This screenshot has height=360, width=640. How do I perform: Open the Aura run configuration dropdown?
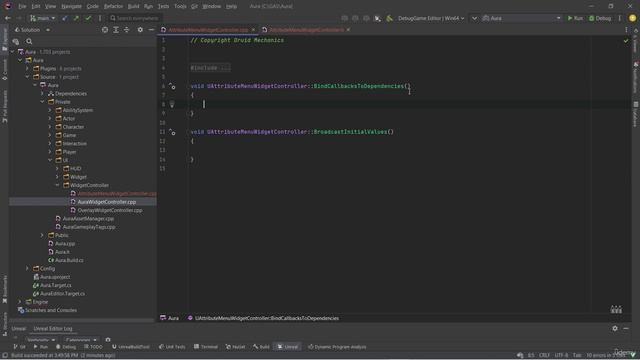tap(521, 18)
